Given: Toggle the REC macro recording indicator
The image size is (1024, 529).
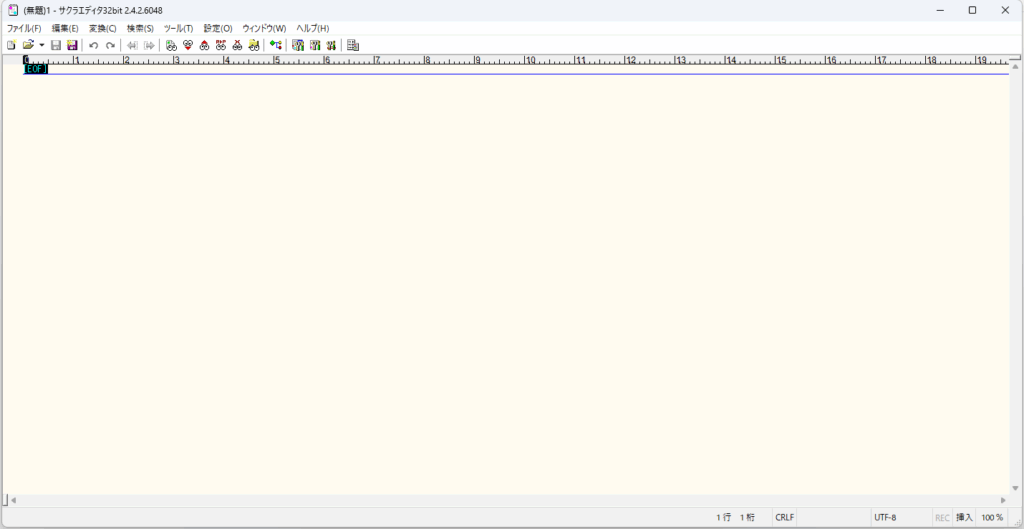Looking at the screenshot, I should (942, 517).
